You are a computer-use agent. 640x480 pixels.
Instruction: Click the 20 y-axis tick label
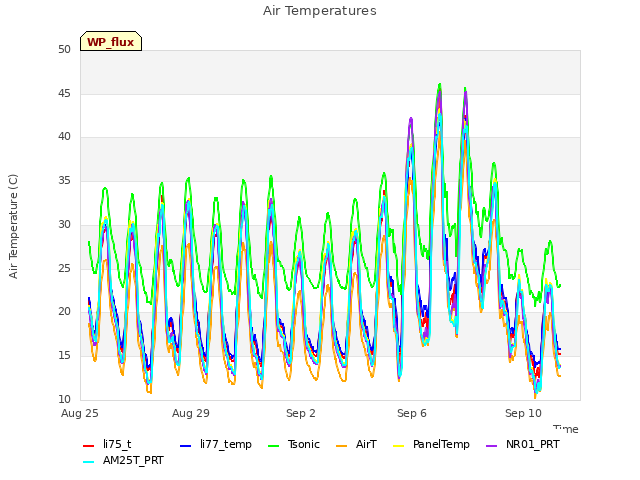point(64,312)
